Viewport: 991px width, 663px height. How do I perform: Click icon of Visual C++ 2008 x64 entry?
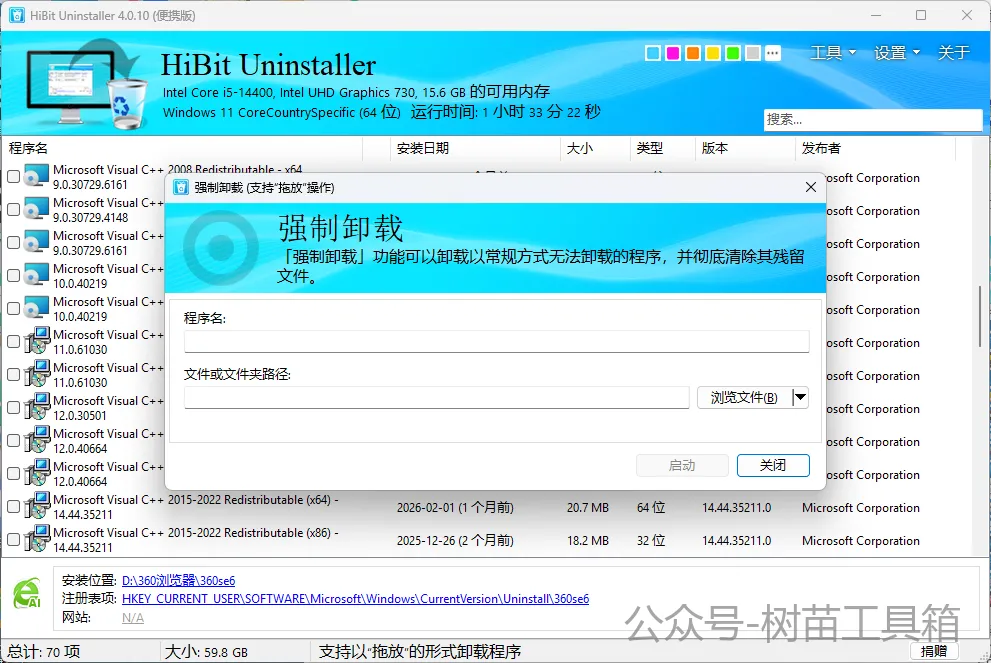coord(37,176)
